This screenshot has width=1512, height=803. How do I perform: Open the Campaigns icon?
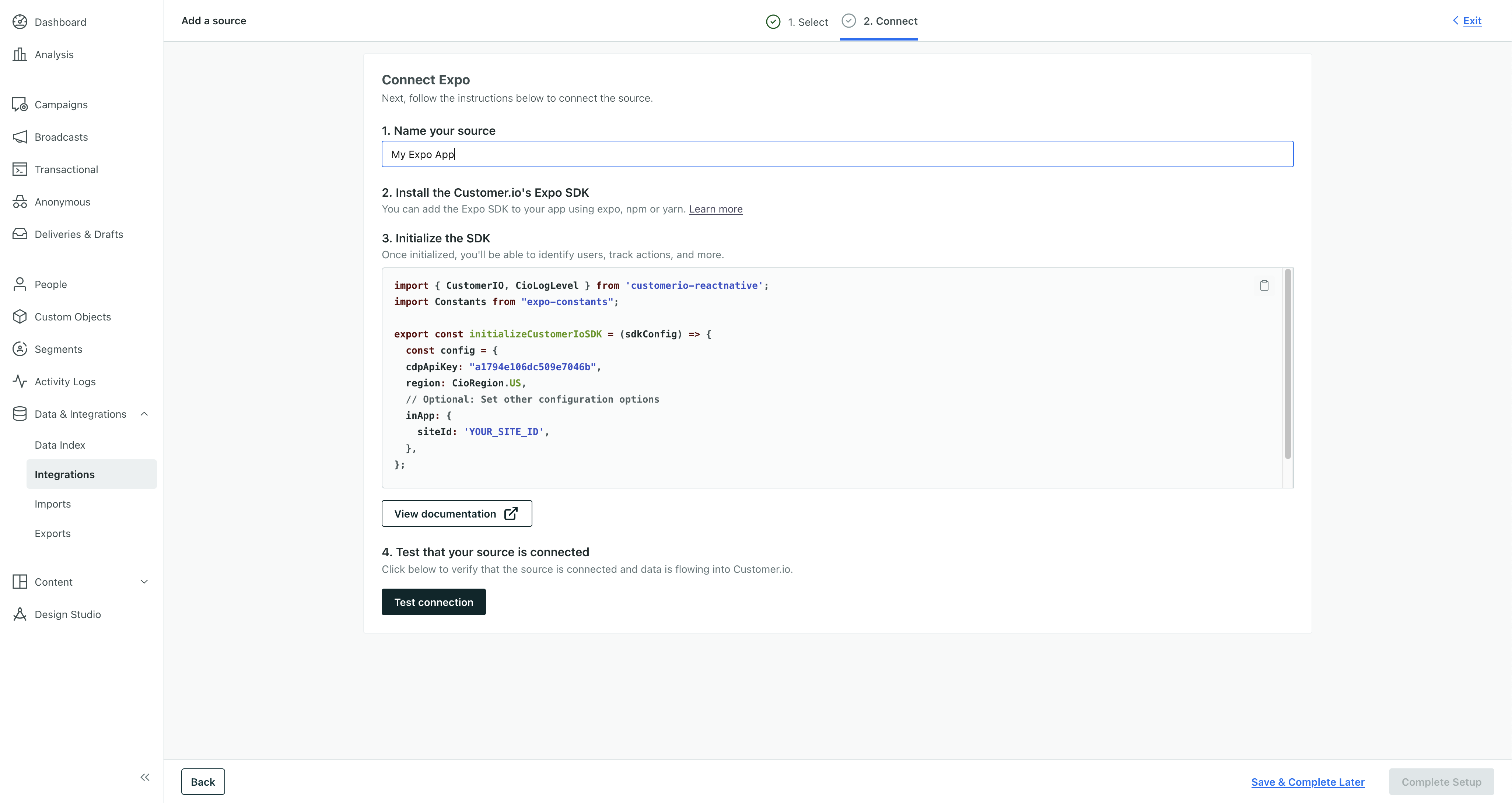point(20,105)
